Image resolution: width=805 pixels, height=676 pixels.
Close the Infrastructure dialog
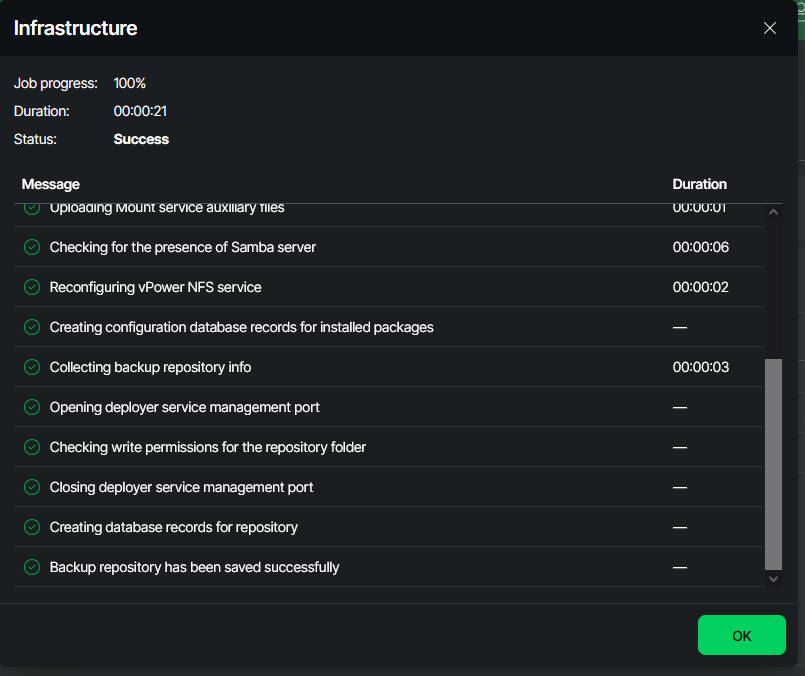770,28
